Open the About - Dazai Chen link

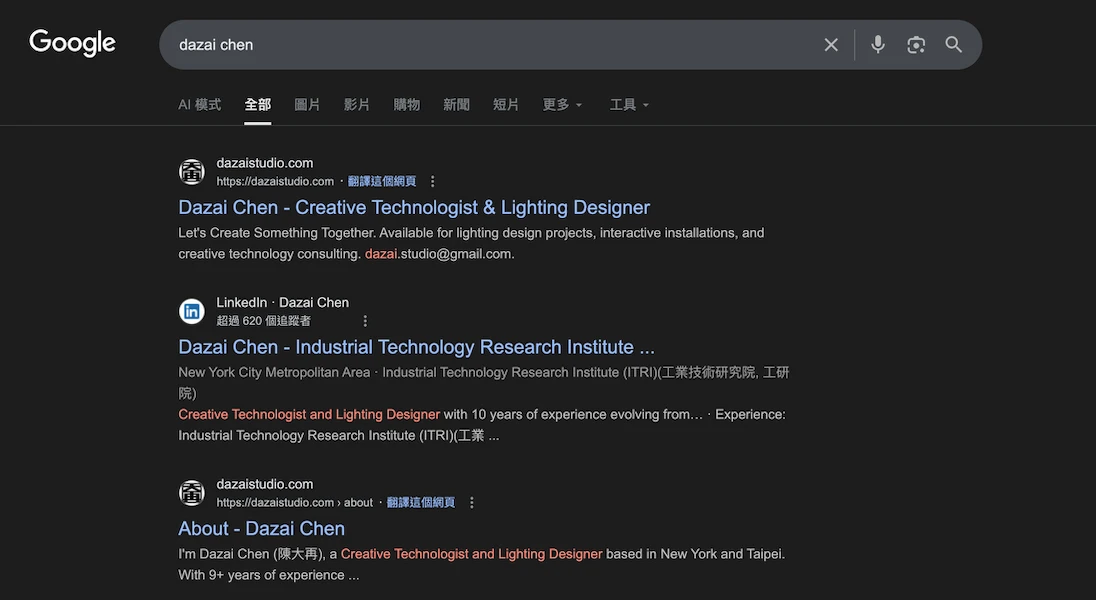pyautogui.click(x=261, y=529)
